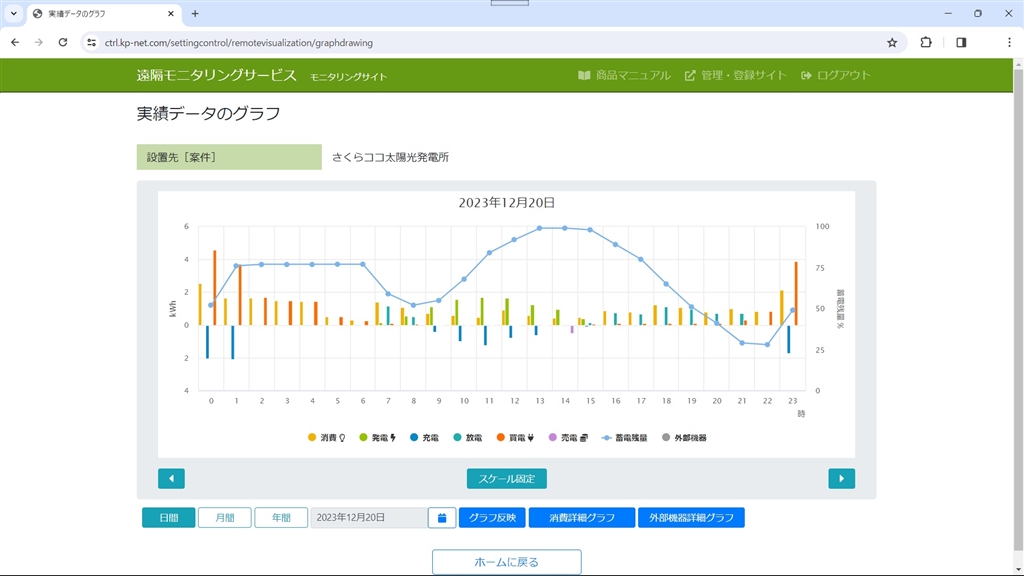1024x576 pixels.
Task: Open the 外部機器詳細グラフ
Action: tap(691, 517)
